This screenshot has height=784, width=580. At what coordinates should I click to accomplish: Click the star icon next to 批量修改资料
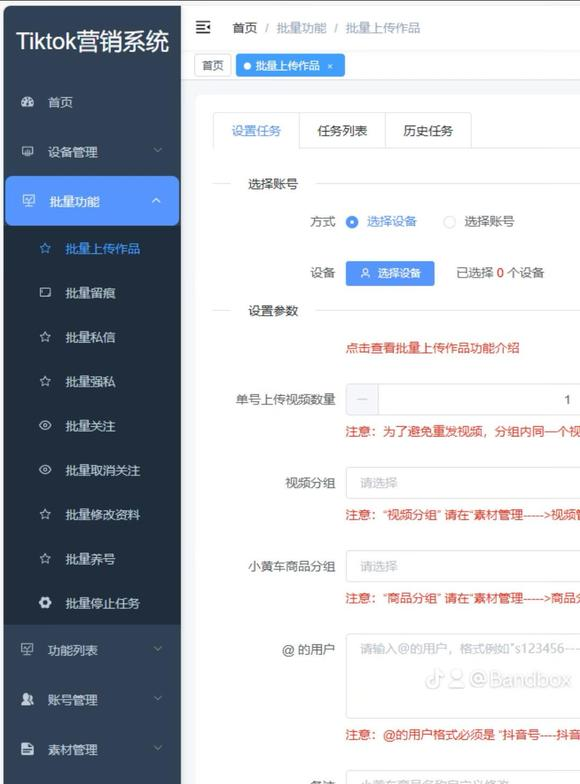coord(45,514)
